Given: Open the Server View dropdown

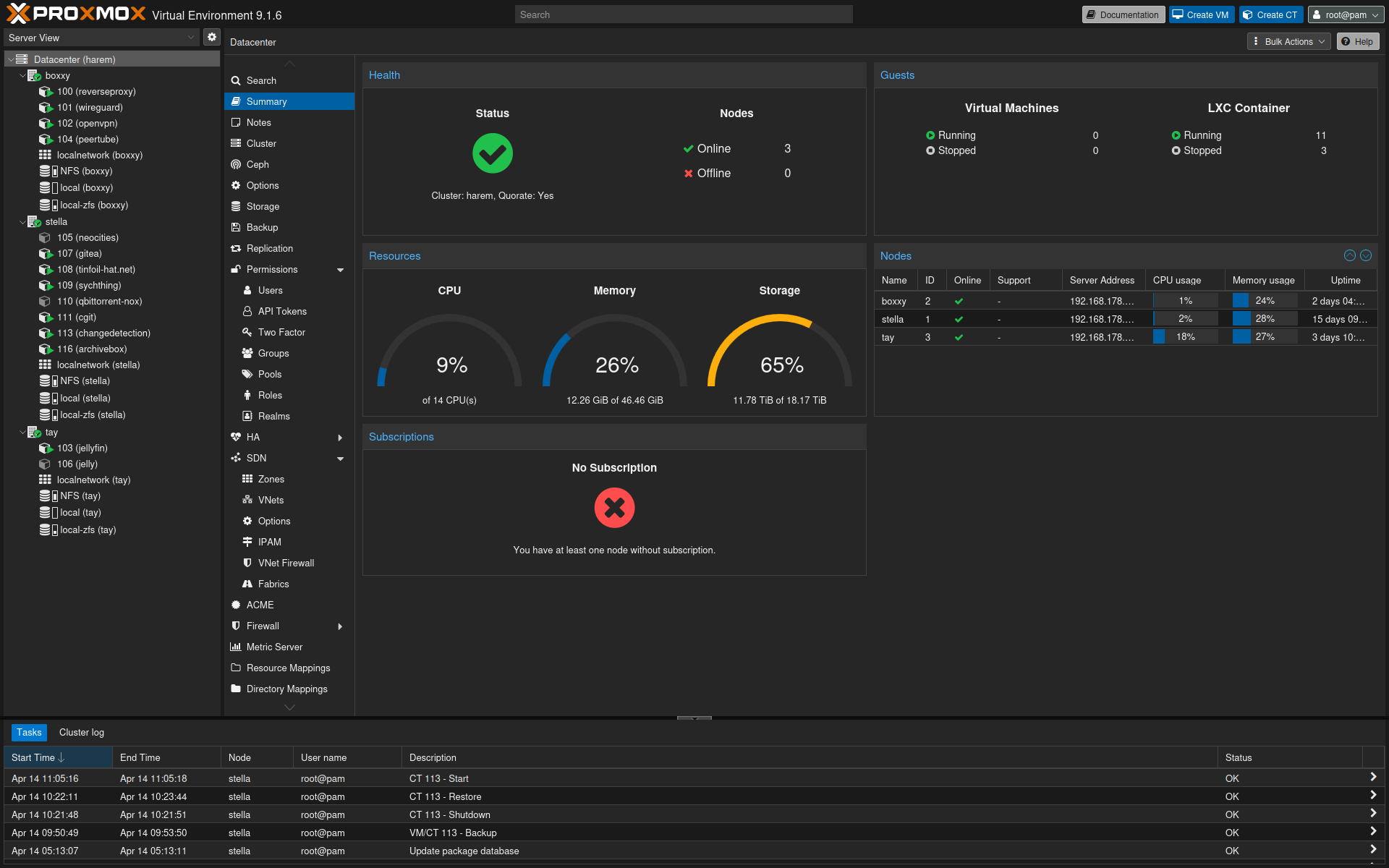Looking at the screenshot, I should [101, 38].
